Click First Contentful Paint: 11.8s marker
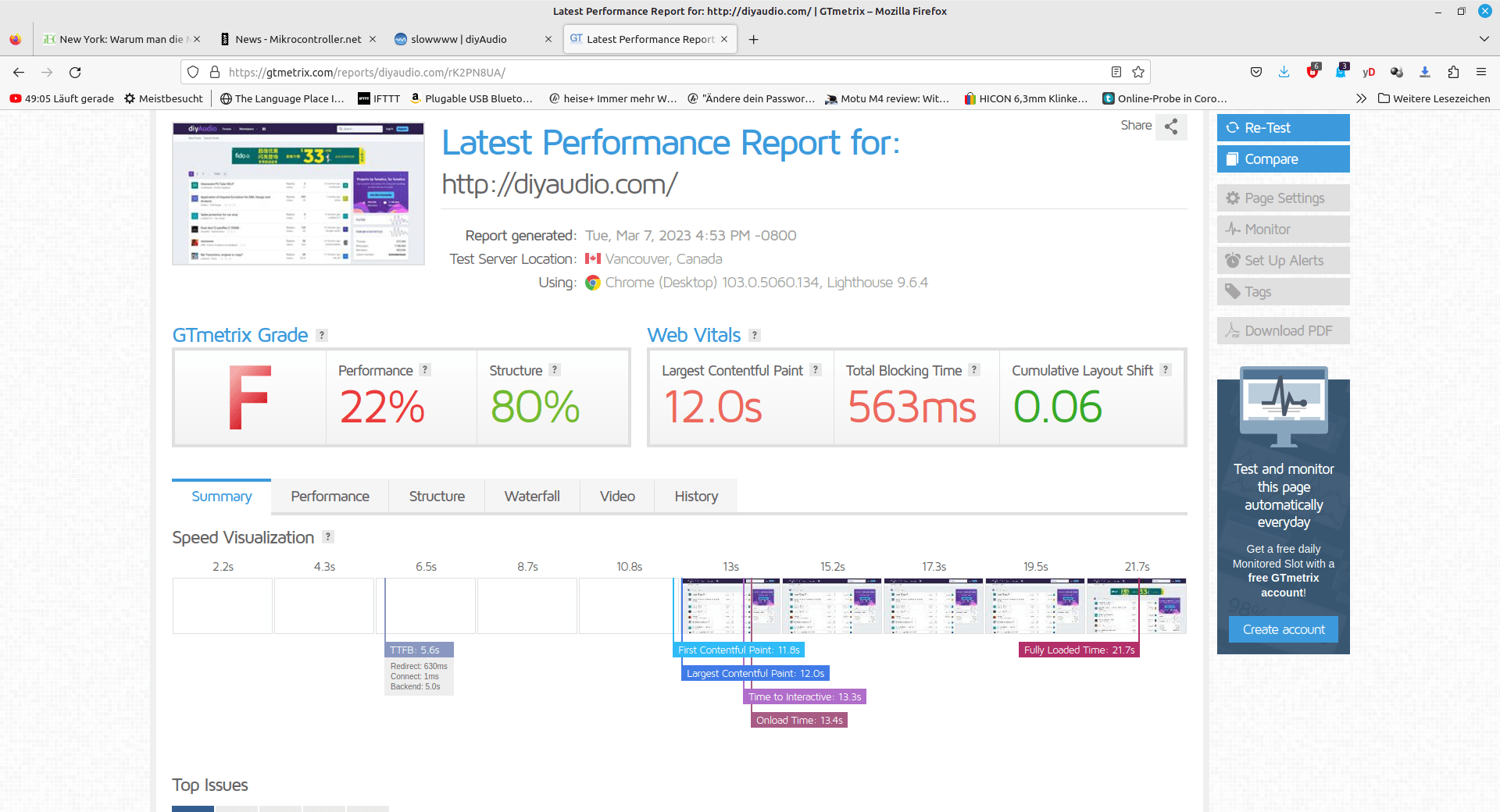The height and width of the screenshot is (812, 1500). coord(739,650)
